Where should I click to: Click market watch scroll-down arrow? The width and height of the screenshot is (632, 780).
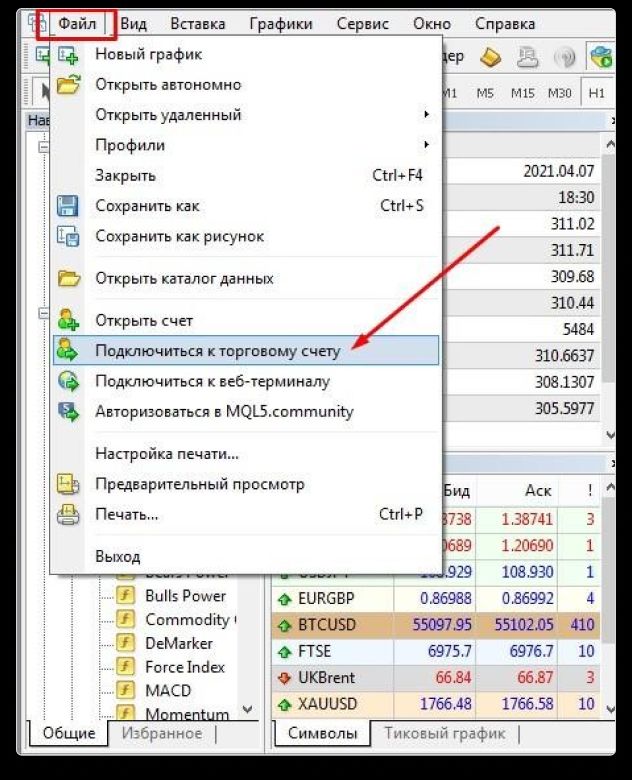[610, 708]
